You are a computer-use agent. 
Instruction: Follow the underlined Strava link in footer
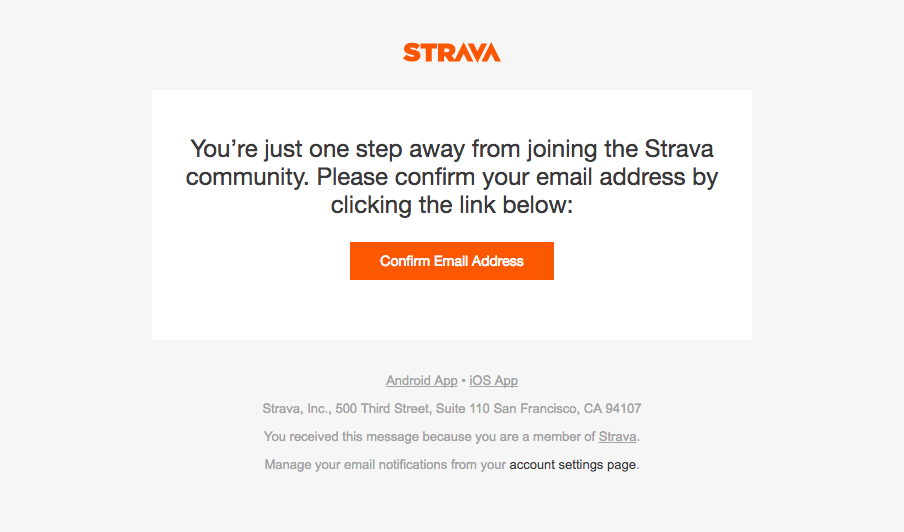tap(617, 437)
